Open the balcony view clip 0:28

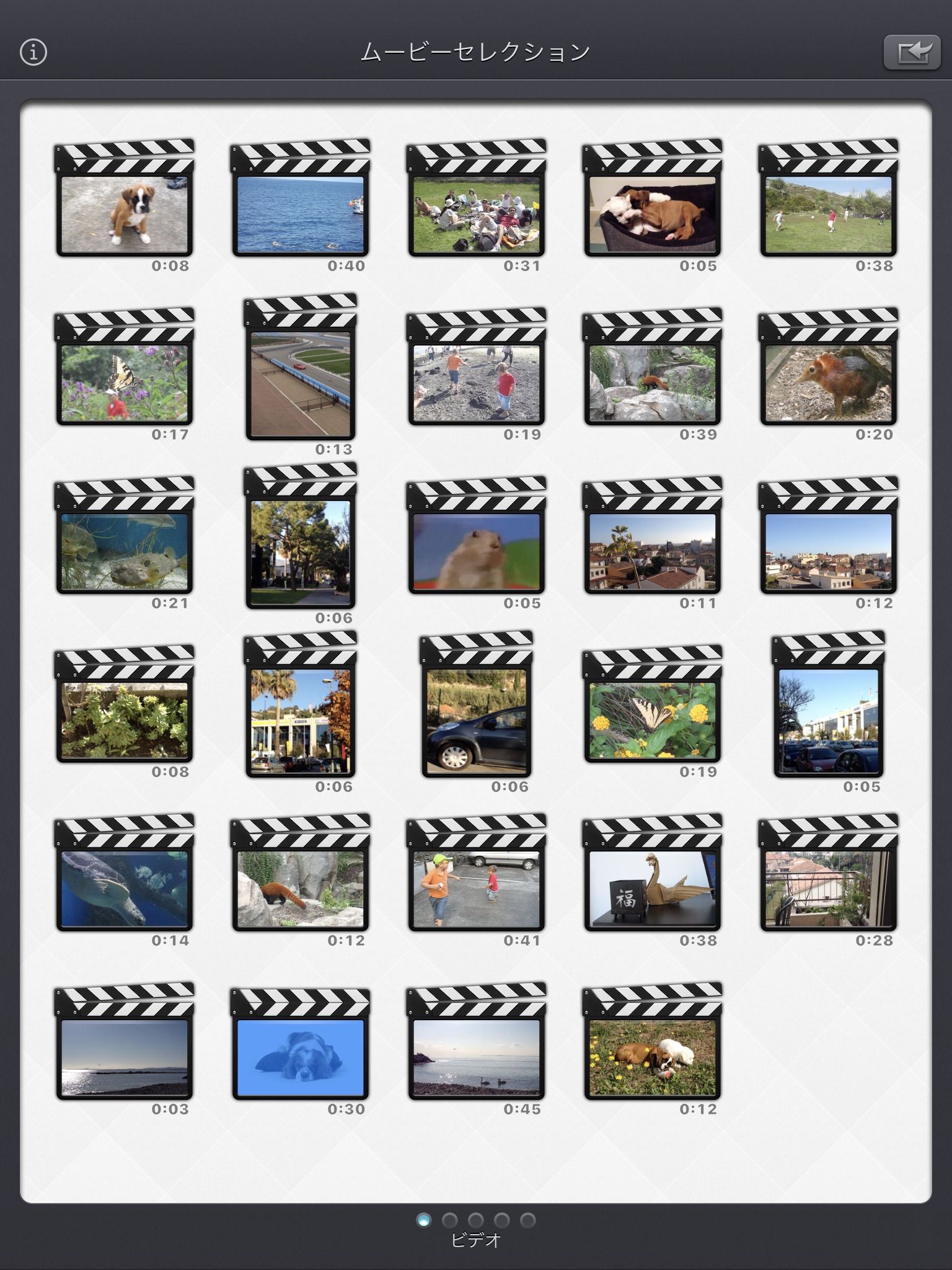[x=829, y=873]
